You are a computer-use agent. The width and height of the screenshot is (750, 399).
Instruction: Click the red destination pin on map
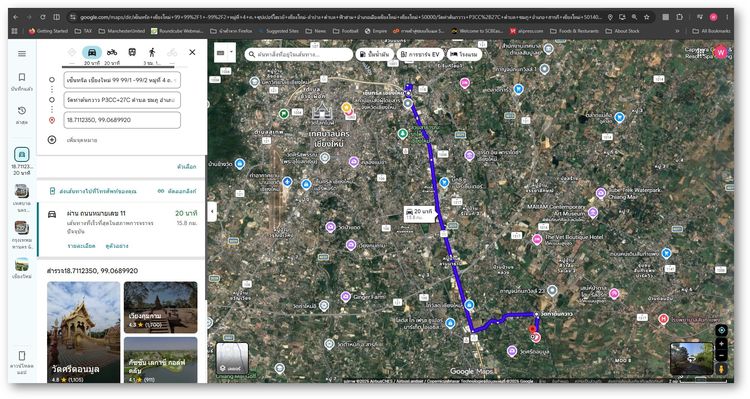click(532, 329)
